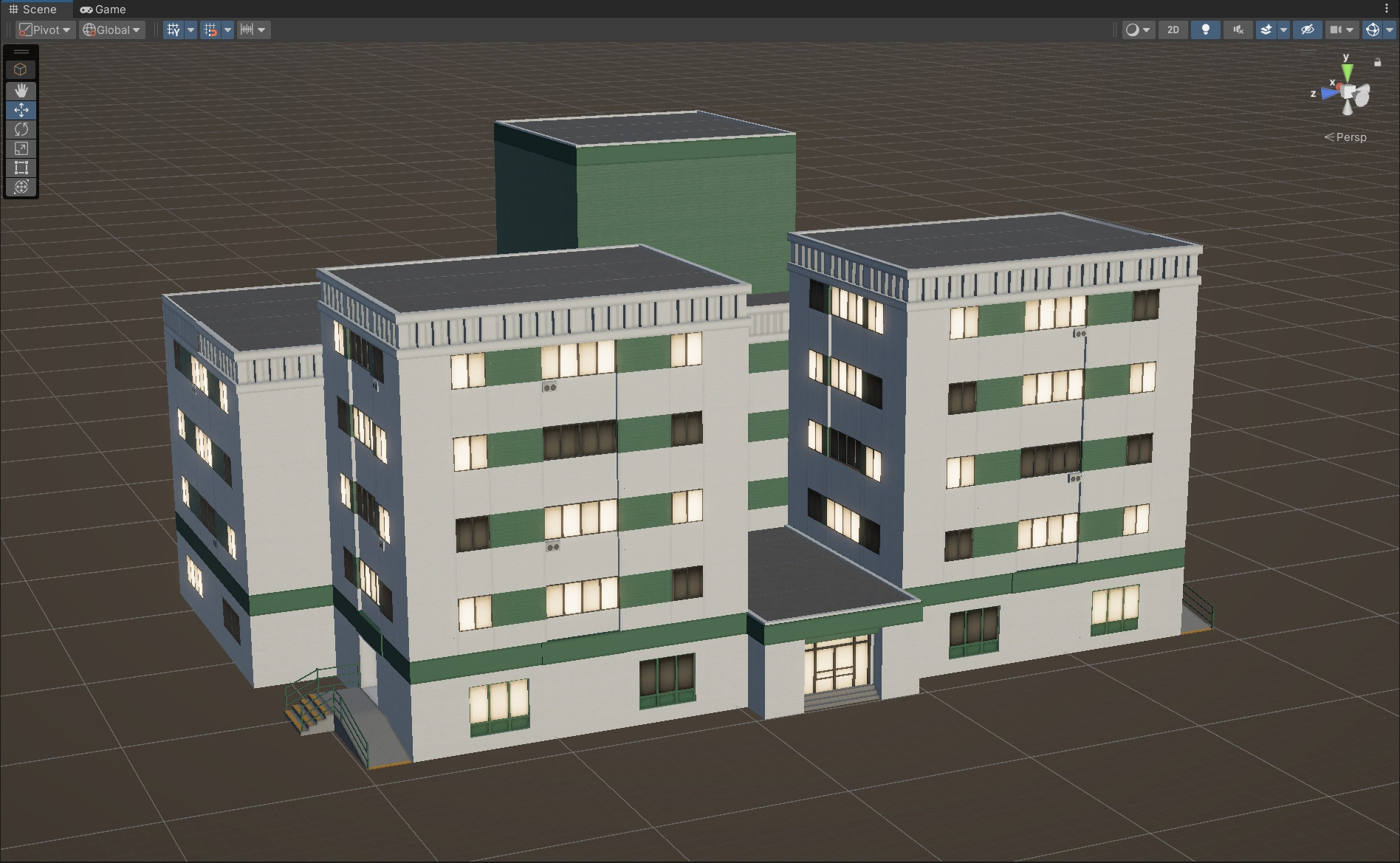Open the tool context cube button
This screenshot has width=1400, height=863.
click(x=21, y=69)
